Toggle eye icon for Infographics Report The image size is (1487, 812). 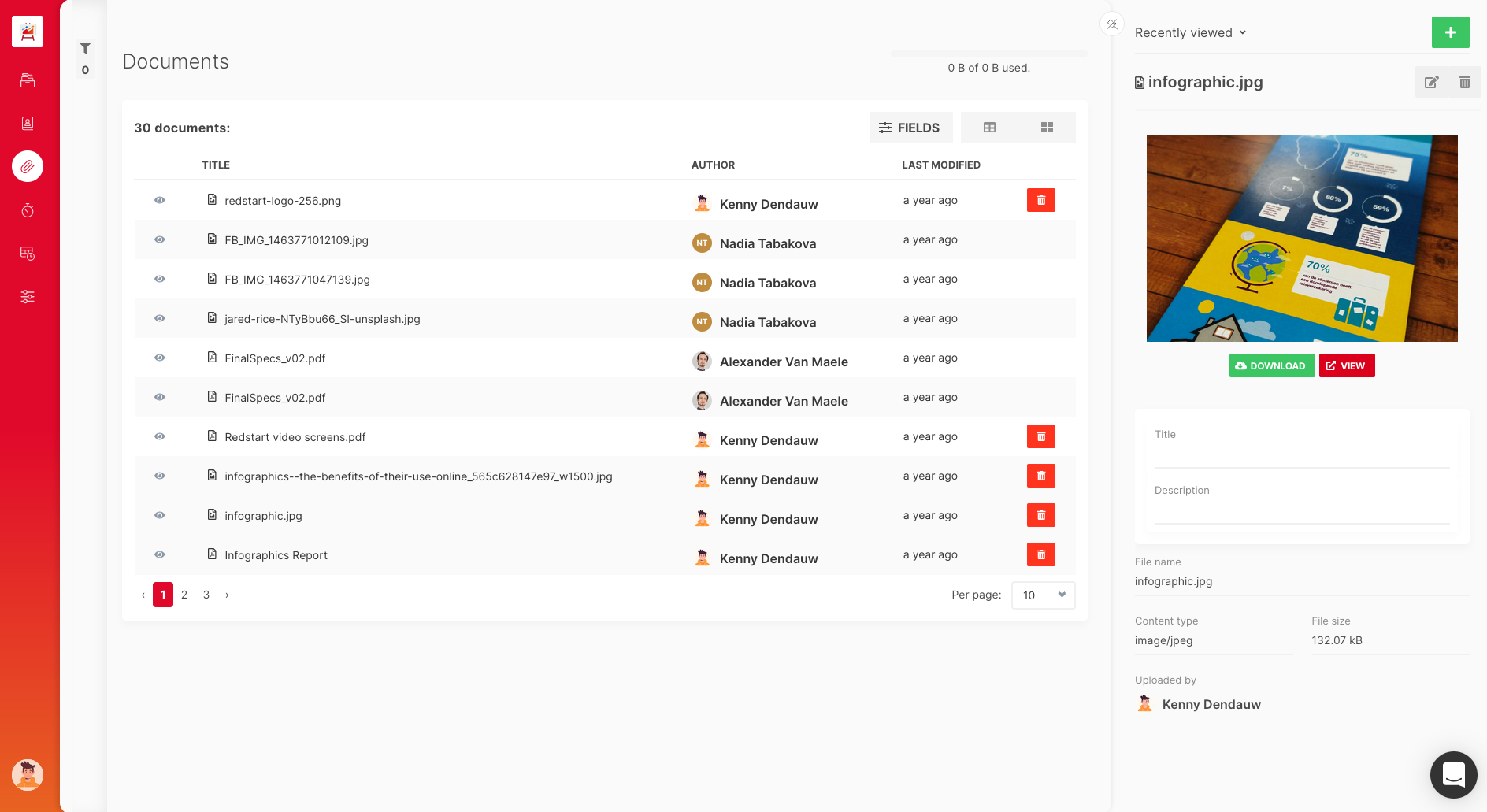tap(160, 554)
